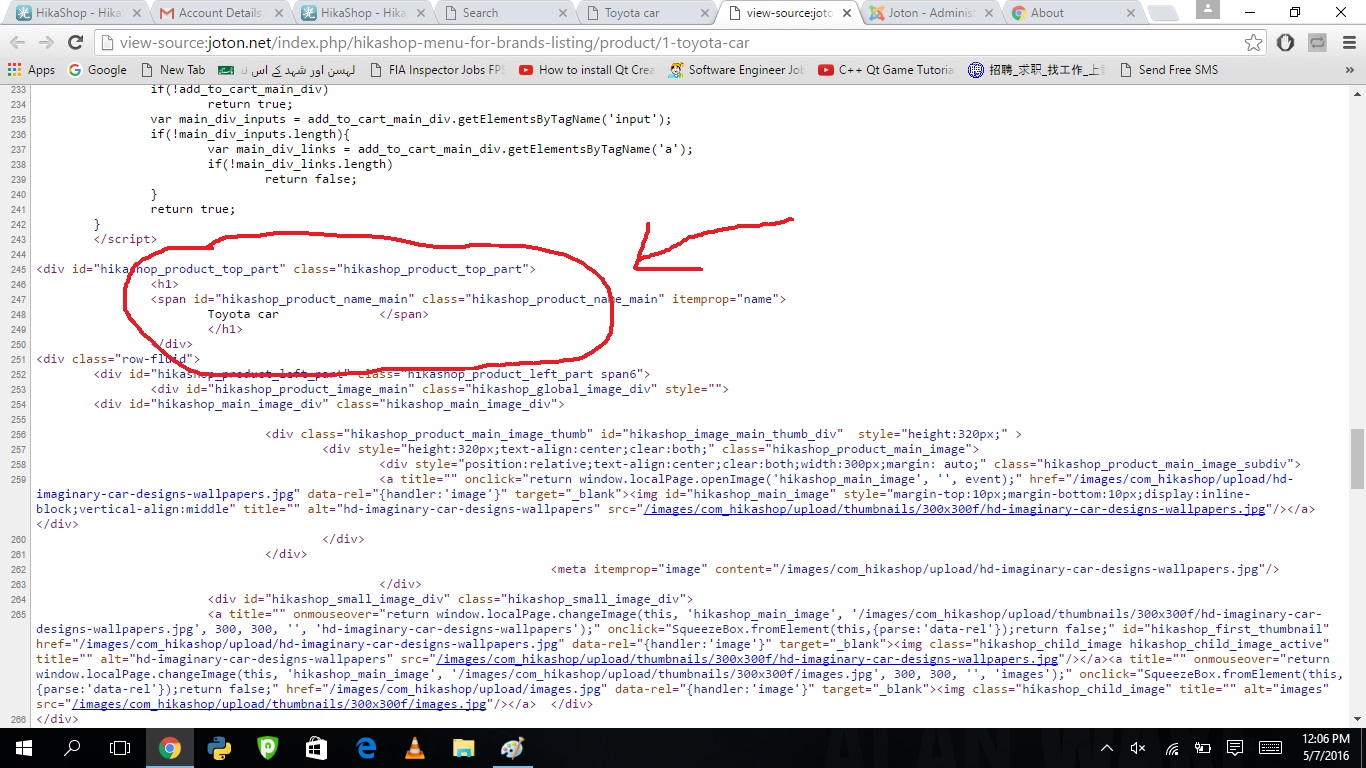Go back using the browser Back arrow
This screenshot has height=768, width=1366.
[17, 43]
